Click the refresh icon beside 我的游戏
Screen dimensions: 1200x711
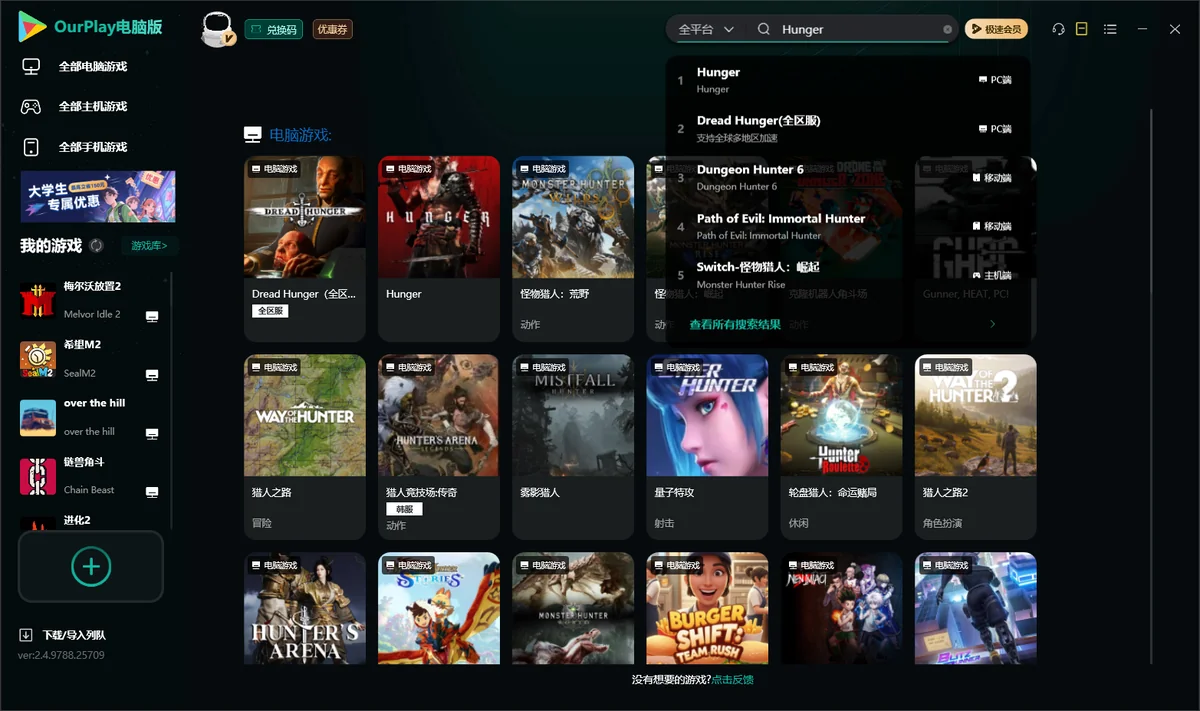[x=96, y=245]
